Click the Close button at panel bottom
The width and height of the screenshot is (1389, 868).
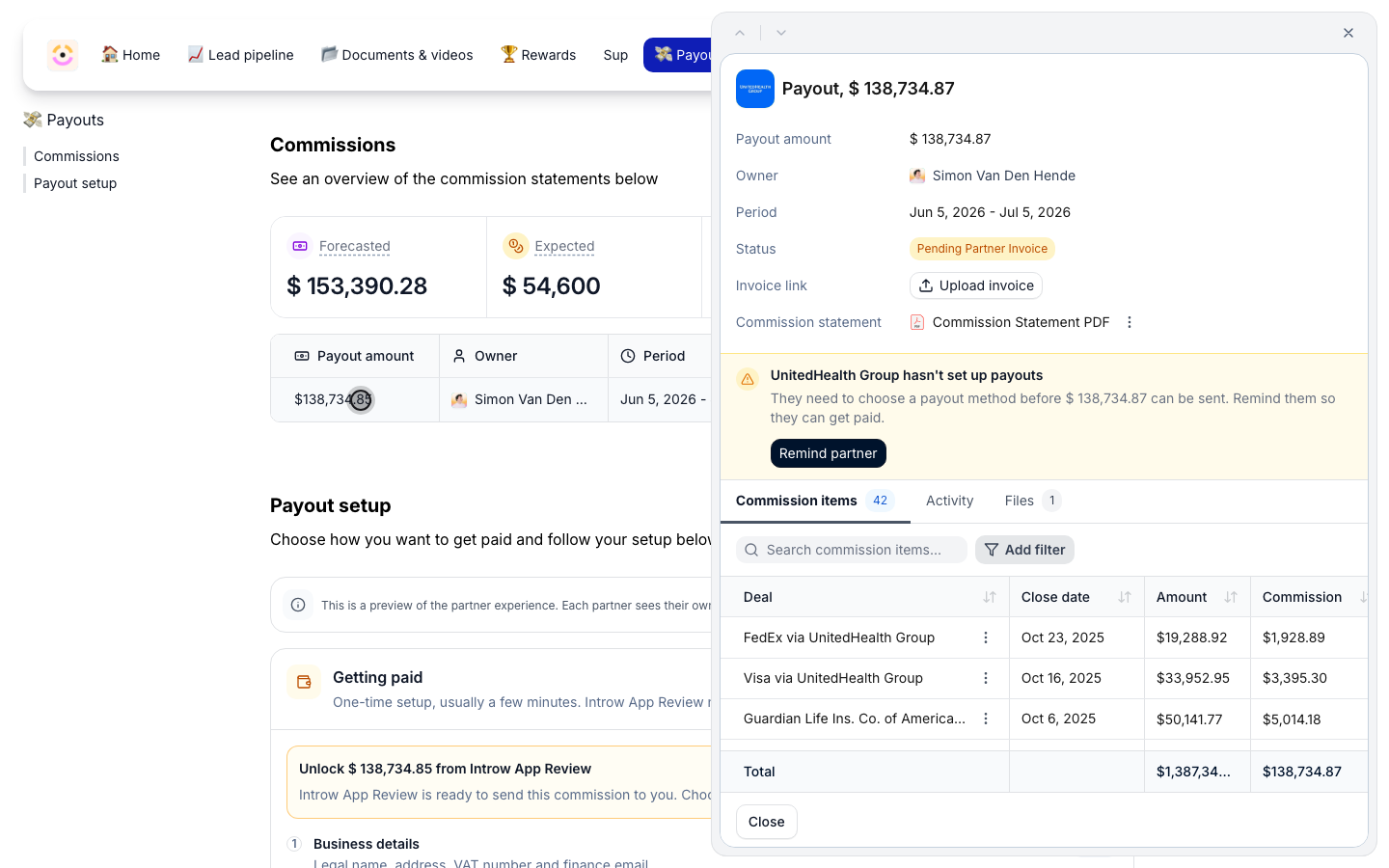click(x=767, y=822)
